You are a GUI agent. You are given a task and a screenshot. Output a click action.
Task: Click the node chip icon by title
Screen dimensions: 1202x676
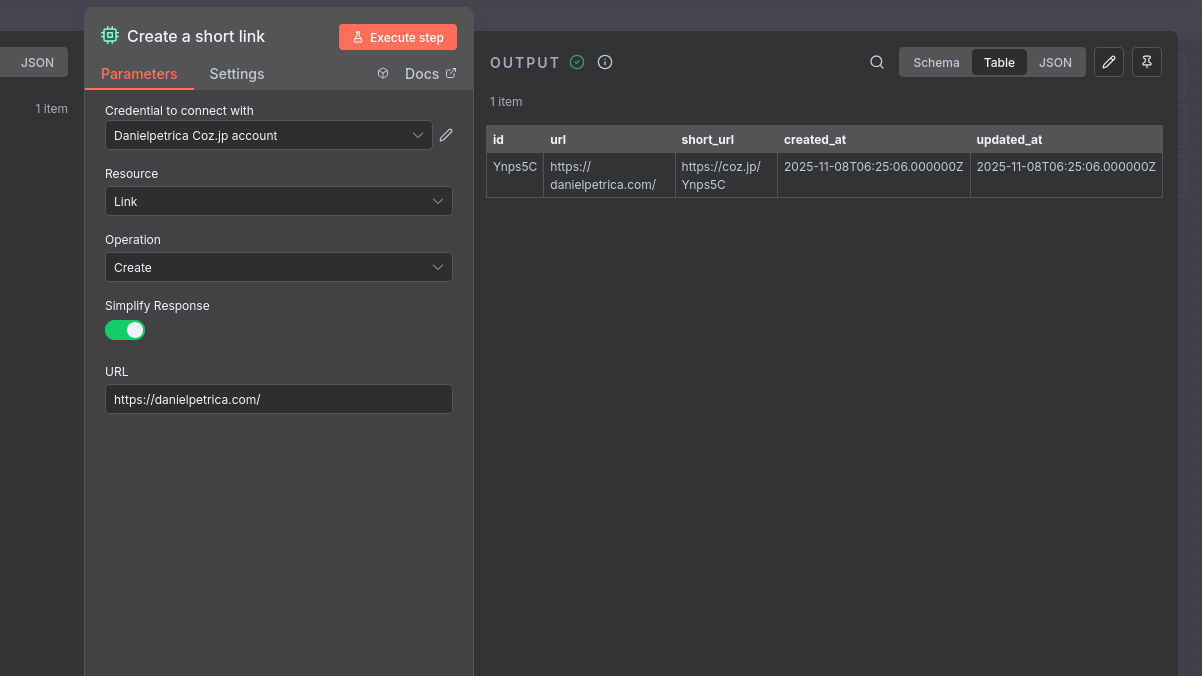click(x=110, y=36)
